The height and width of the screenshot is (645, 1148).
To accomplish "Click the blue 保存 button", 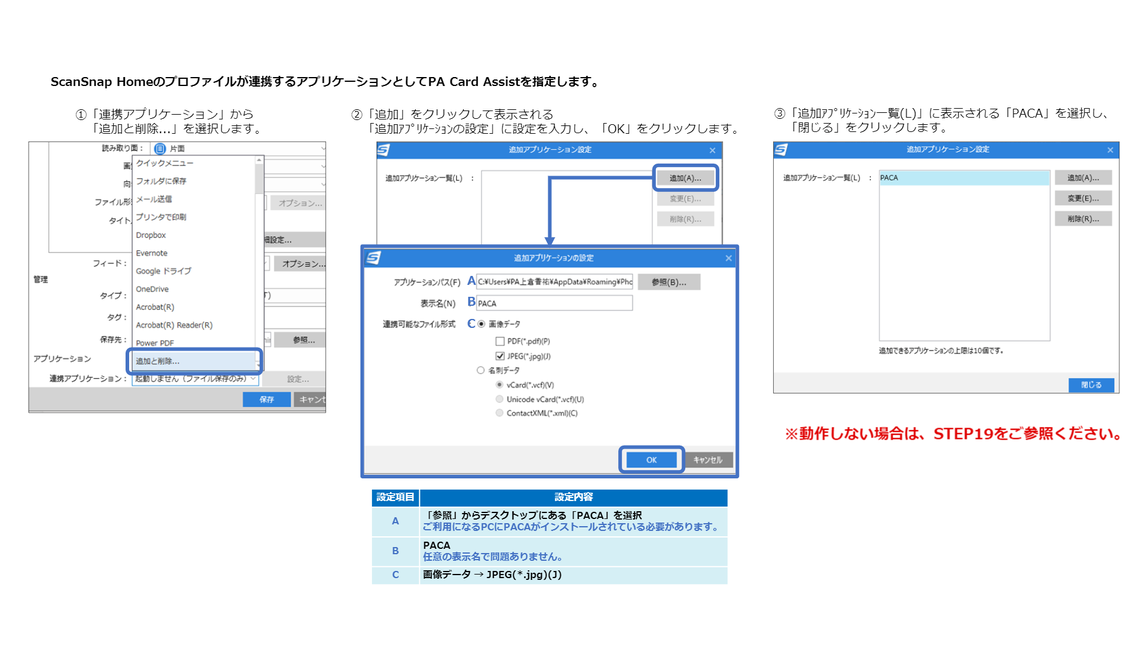I will (x=266, y=399).
